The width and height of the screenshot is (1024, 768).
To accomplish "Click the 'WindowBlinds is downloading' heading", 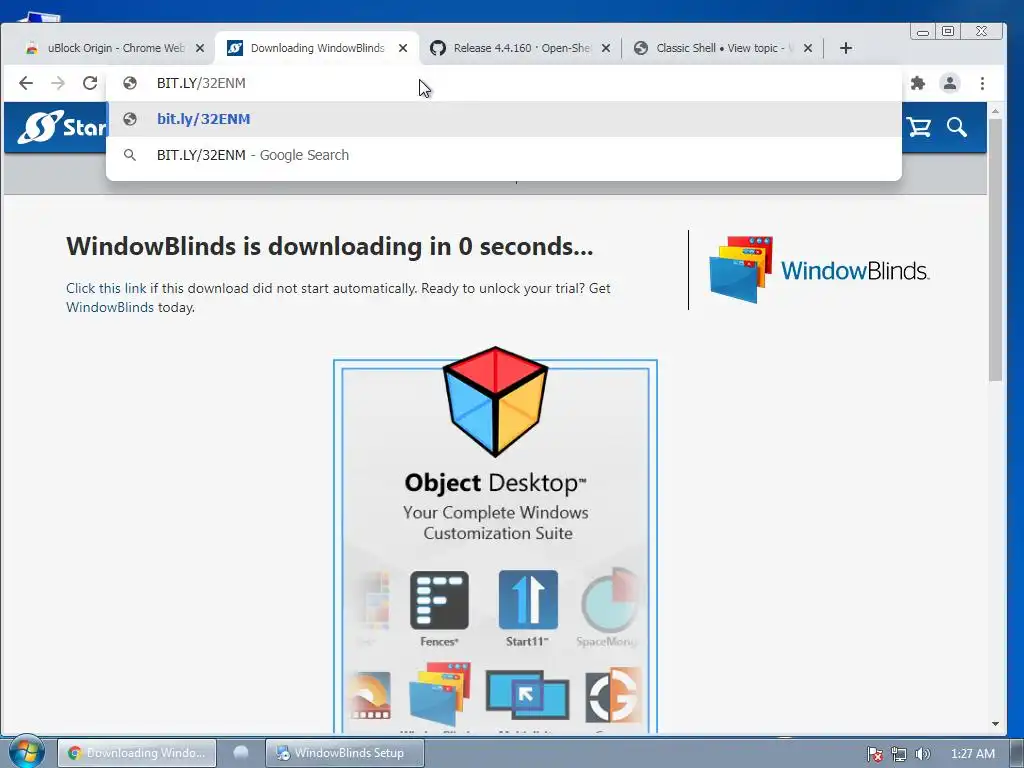I will 330,246.
